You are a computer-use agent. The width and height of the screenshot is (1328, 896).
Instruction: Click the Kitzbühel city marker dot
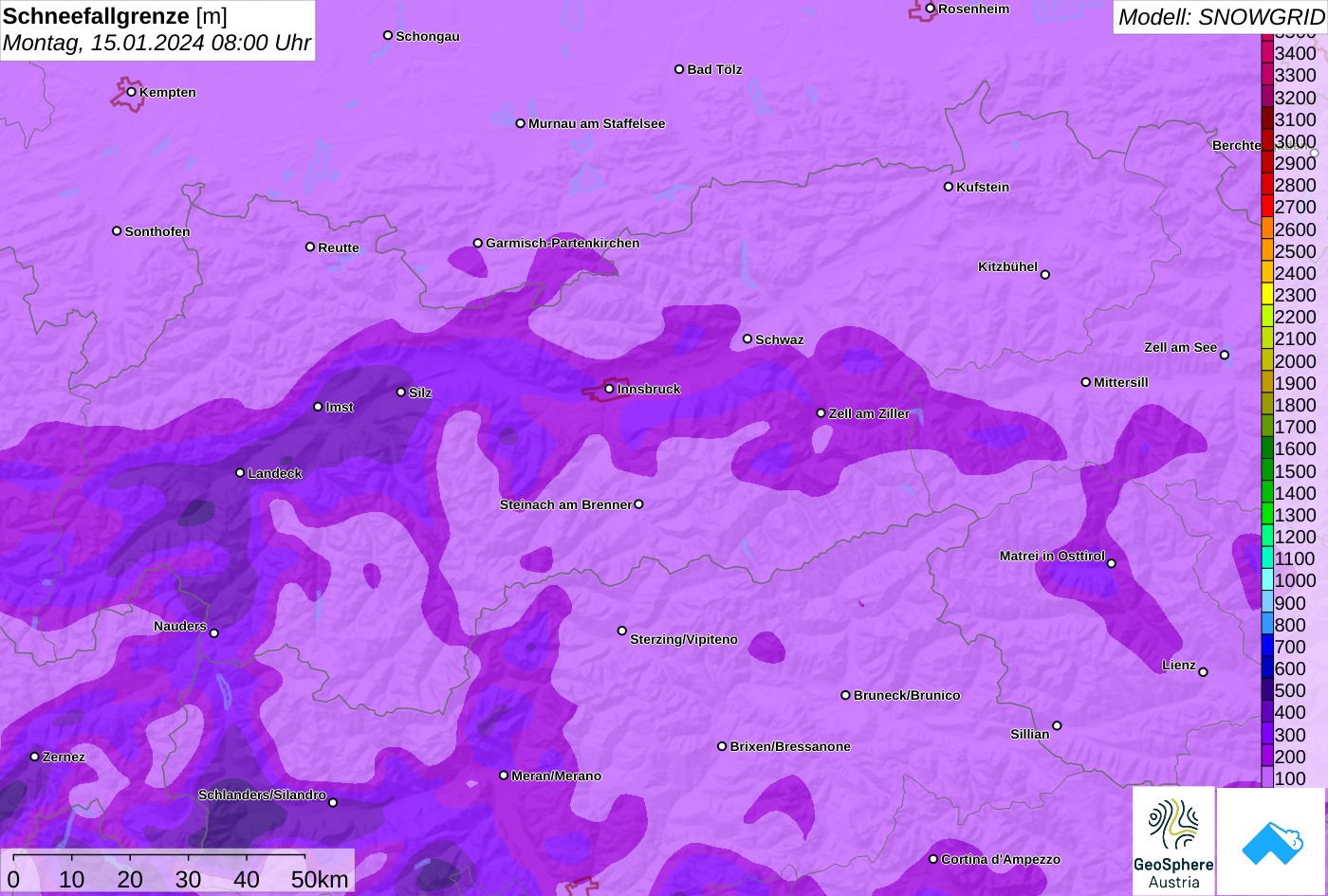(x=1045, y=275)
